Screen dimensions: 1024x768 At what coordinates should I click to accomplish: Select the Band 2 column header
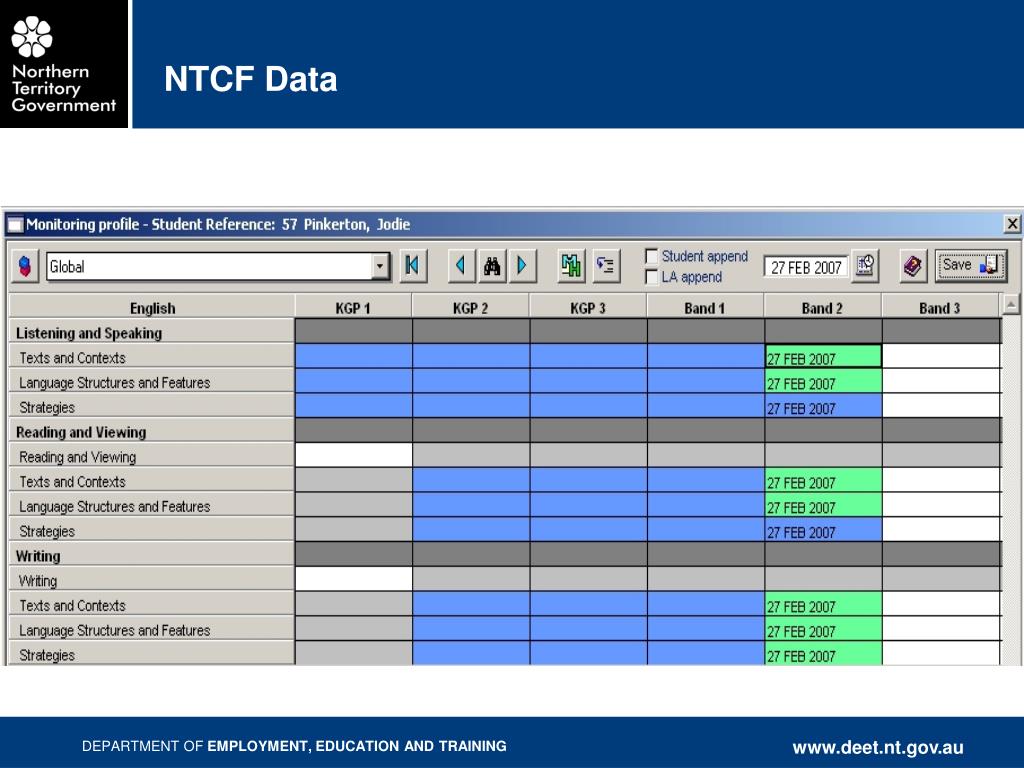tap(822, 308)
